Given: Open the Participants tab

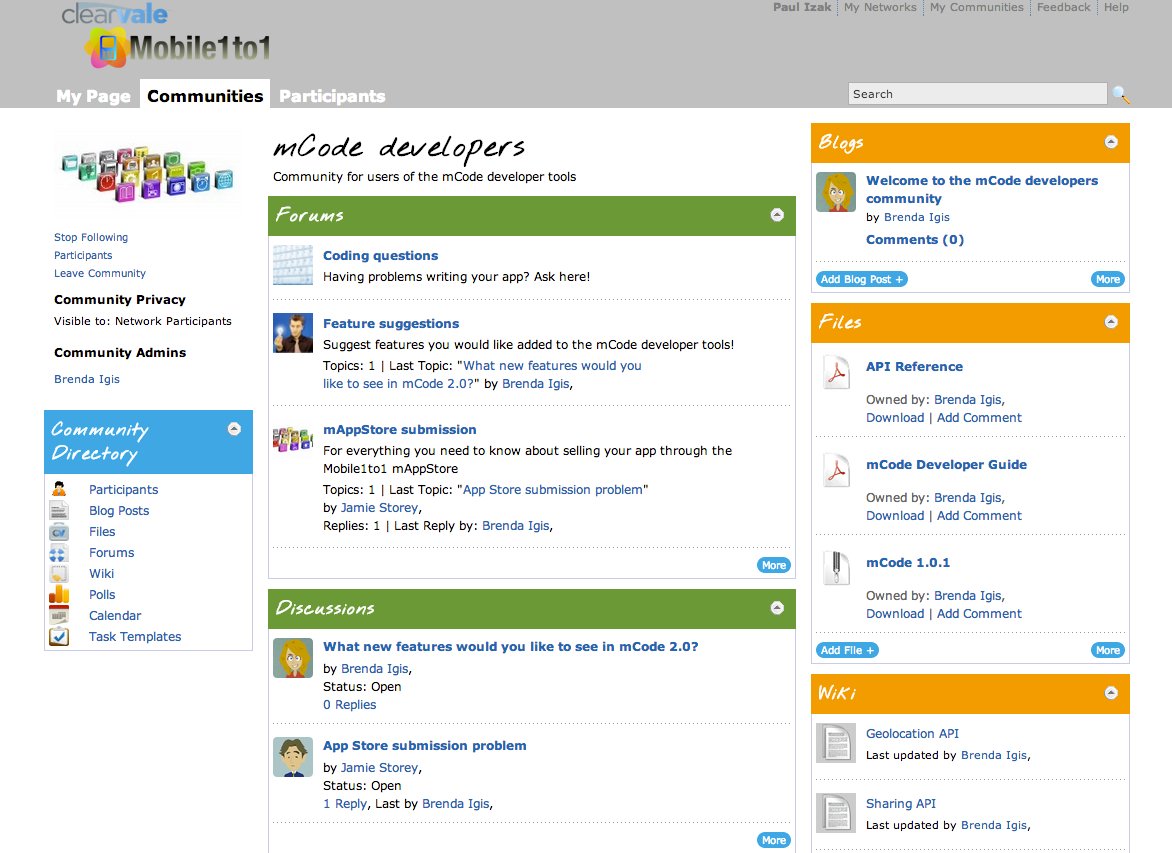Looking at the screenshot, I should 332,96.
